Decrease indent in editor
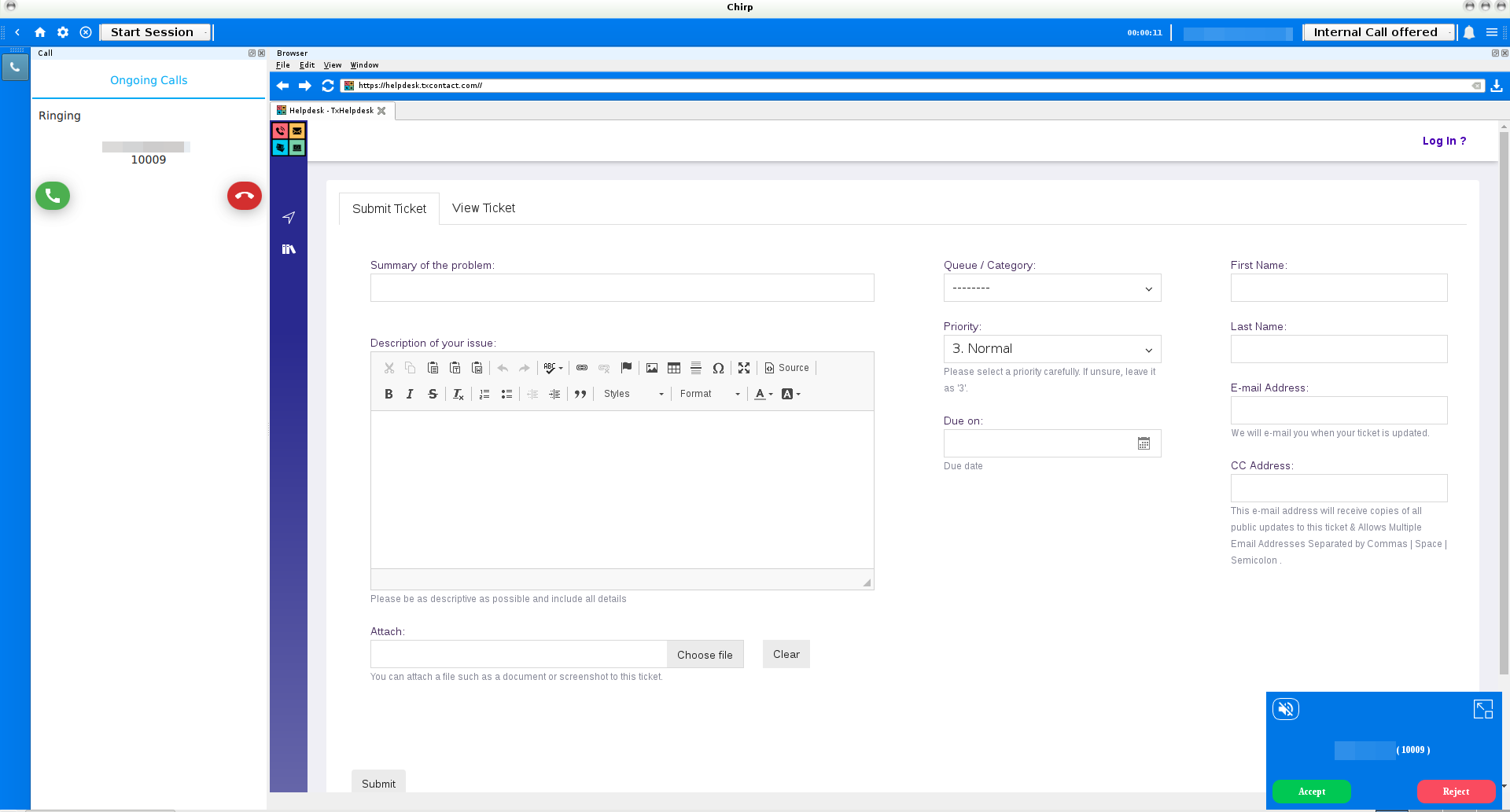This screenshot has width=1510, height=812. [532, 394]
